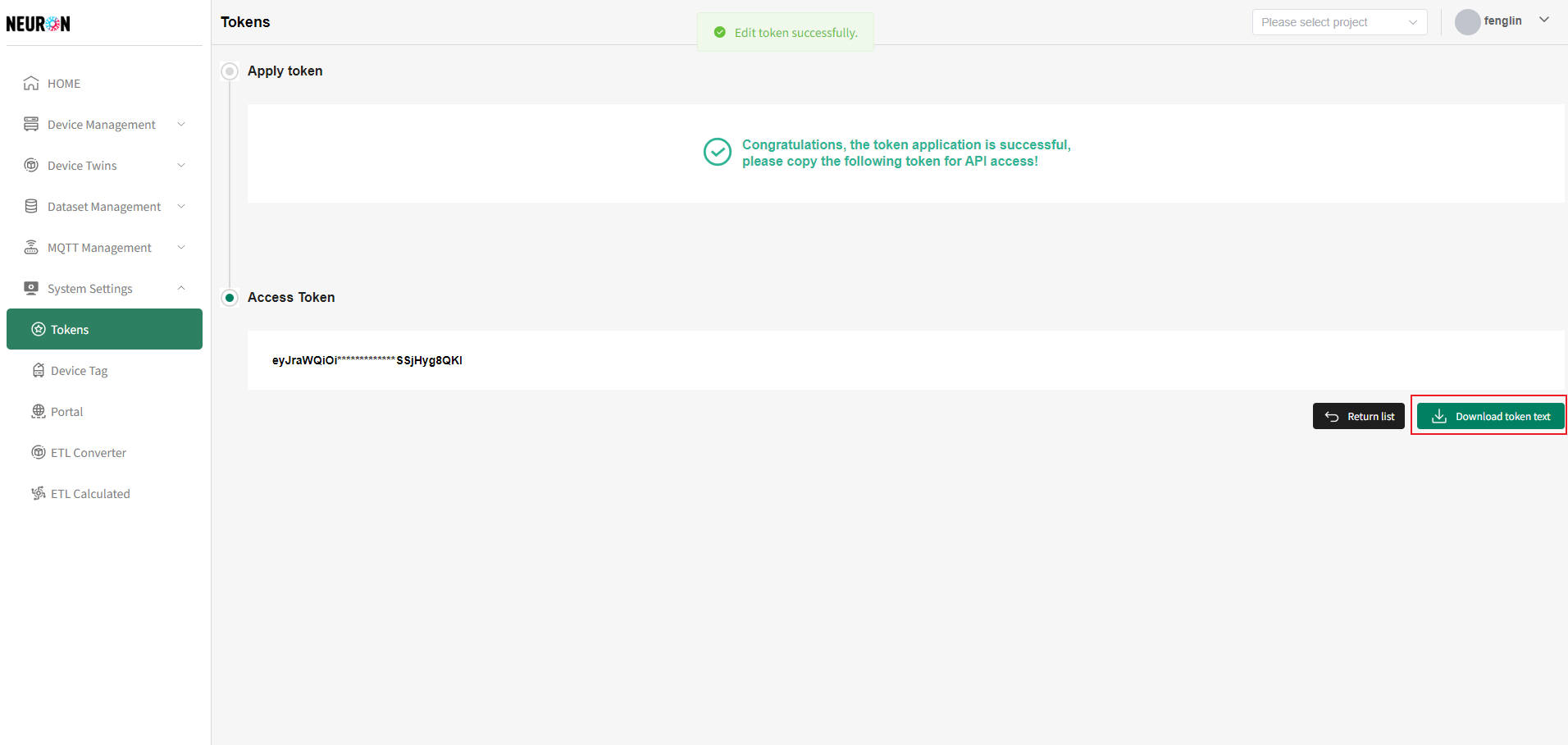The height and width of the screenshot is (745, 1568).
Task: Click the Dataset Management label
Action: pyautogui.click(x=104, y=207)
